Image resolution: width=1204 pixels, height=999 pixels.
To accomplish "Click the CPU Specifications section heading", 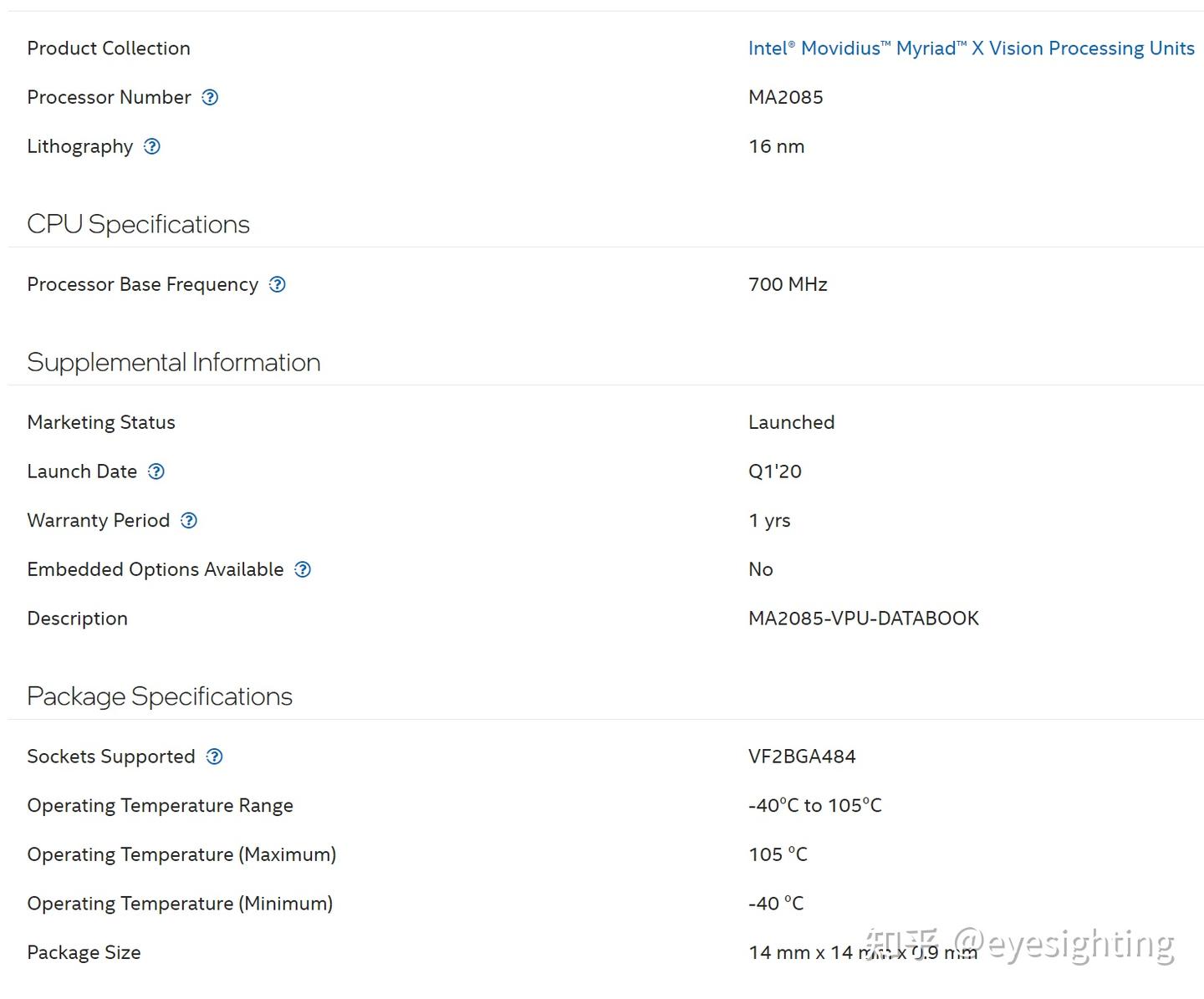I will (x=138, y=224).
